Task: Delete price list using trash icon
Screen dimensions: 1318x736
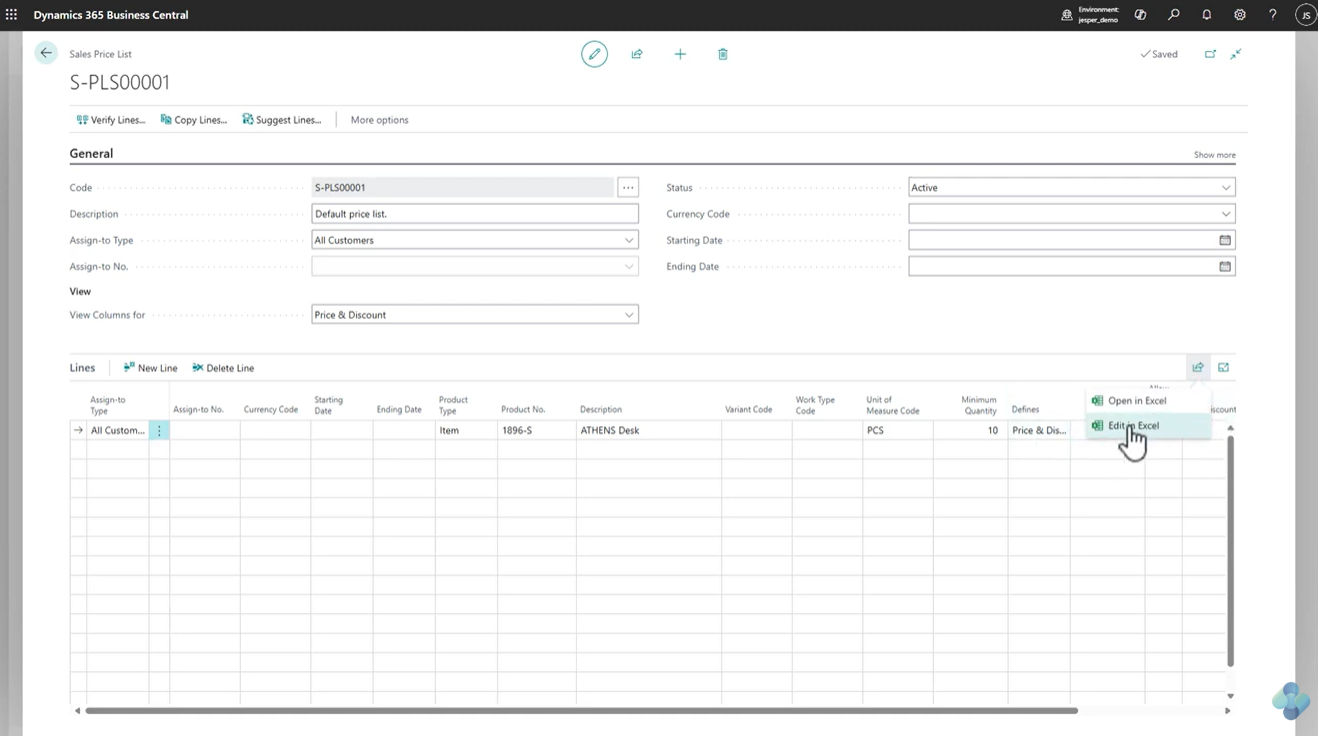Action: [x=723, y=54]
